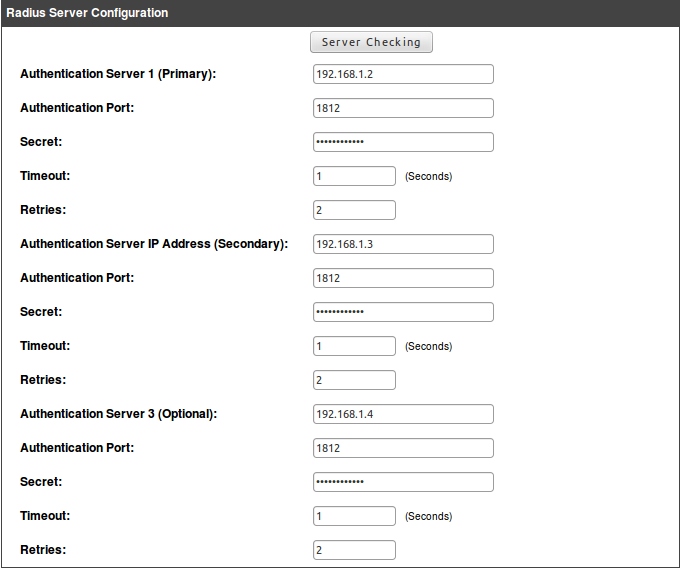Click the Server 3 Secret password field
The width and height of the screenshot is (681, 571).
tap(403, 482)
